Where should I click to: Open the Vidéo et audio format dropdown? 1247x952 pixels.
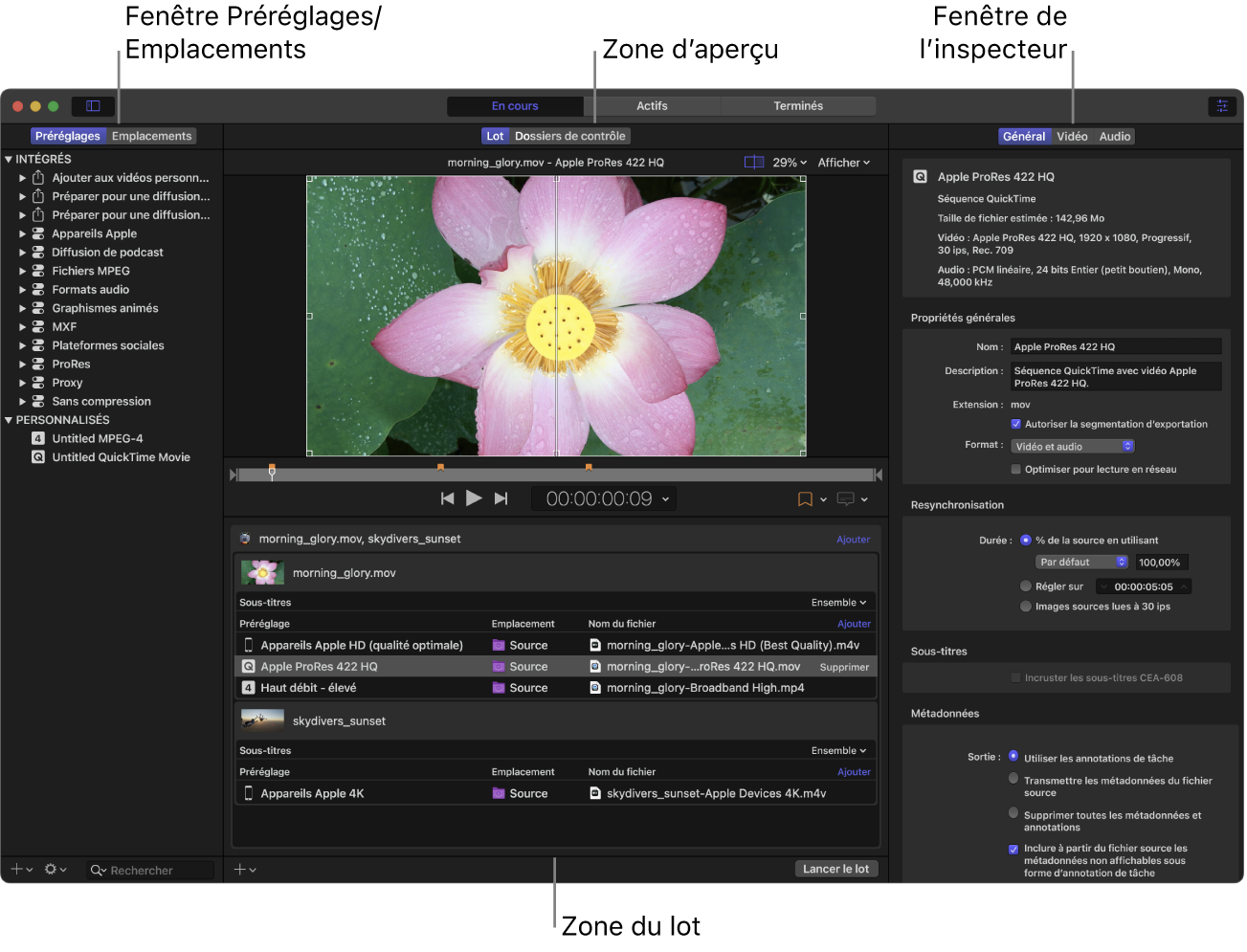click(x=1073, y=447)
